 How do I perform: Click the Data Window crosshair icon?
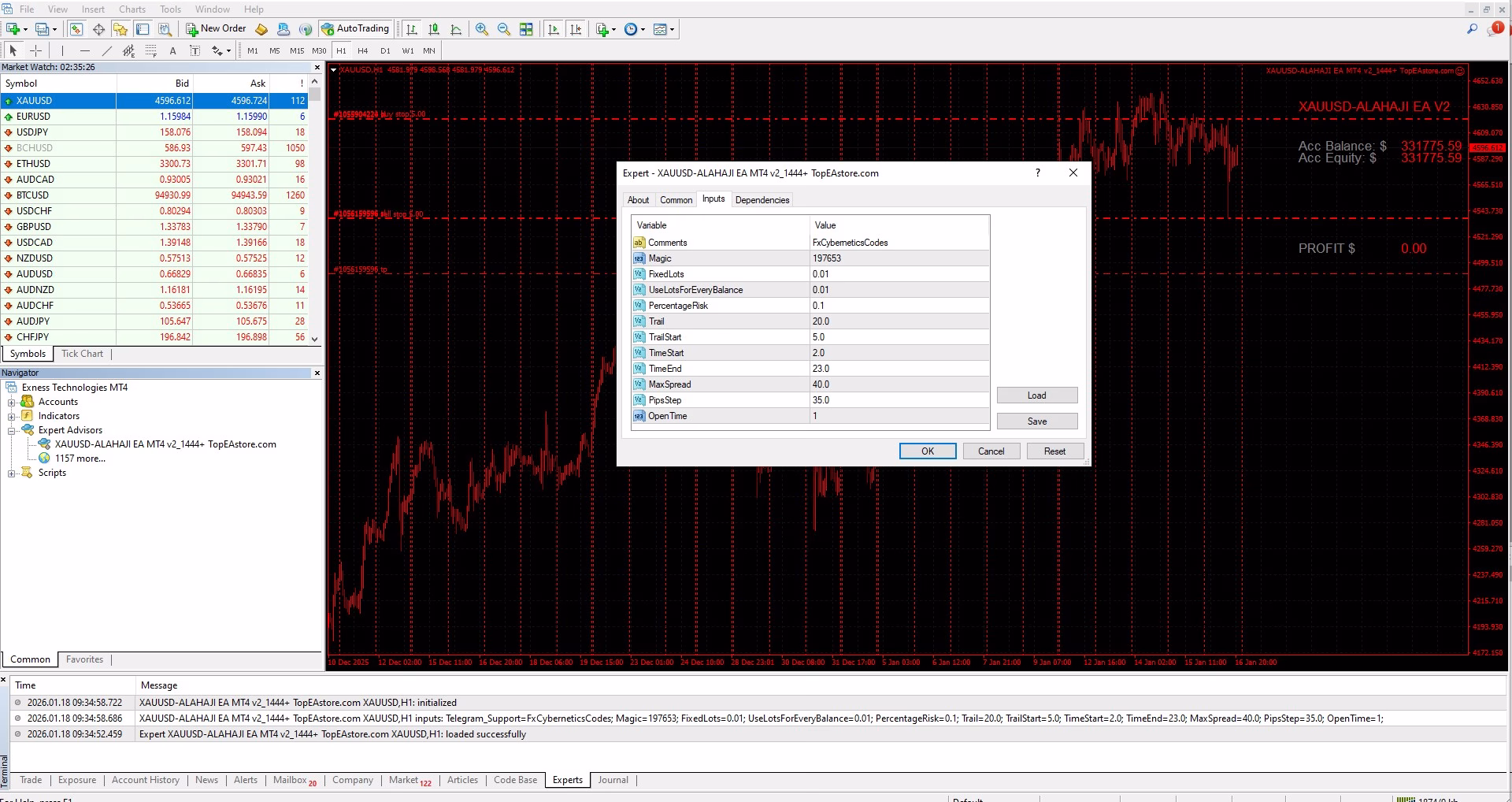(98, 29)
